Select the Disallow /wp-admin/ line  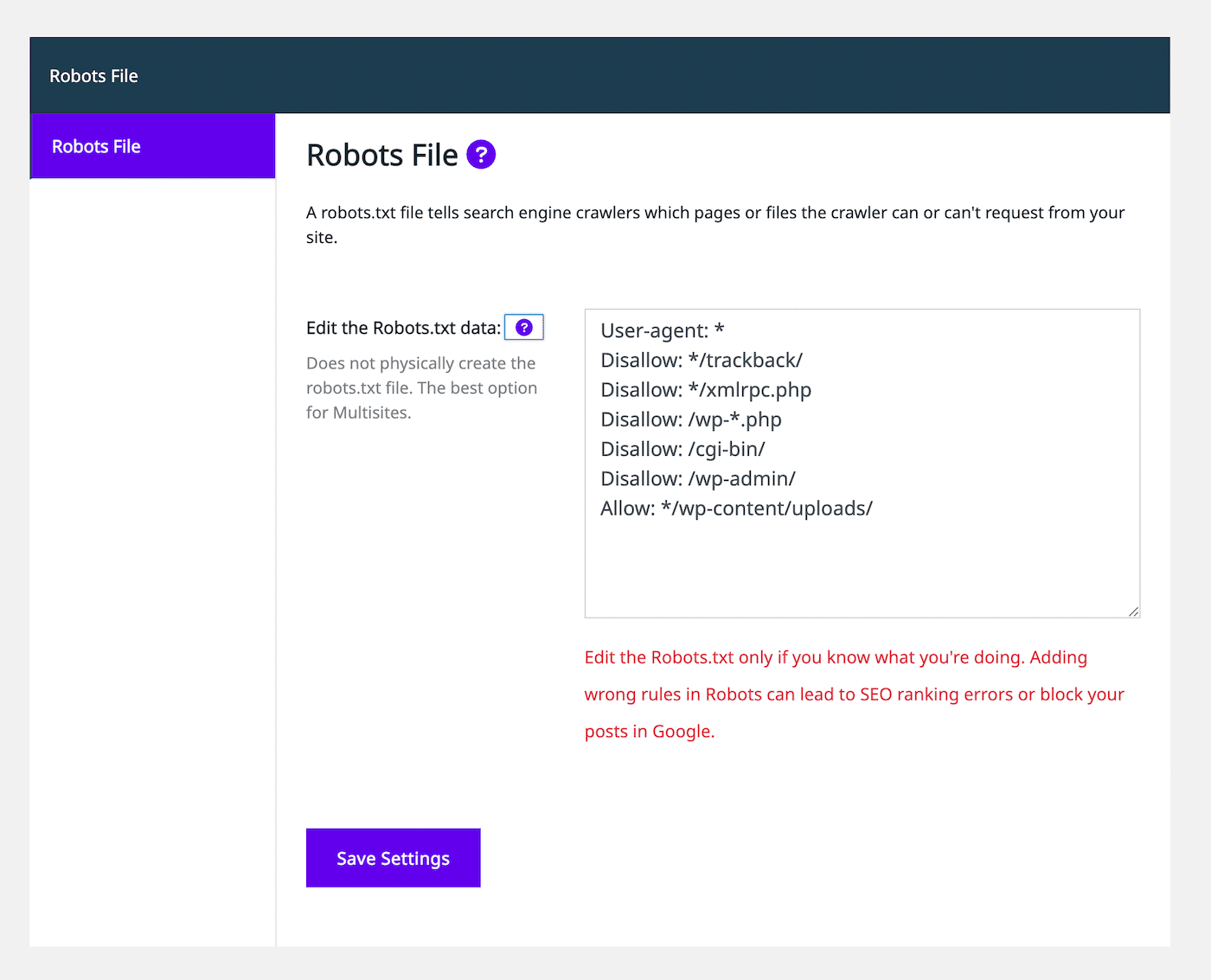coord(697,479)
